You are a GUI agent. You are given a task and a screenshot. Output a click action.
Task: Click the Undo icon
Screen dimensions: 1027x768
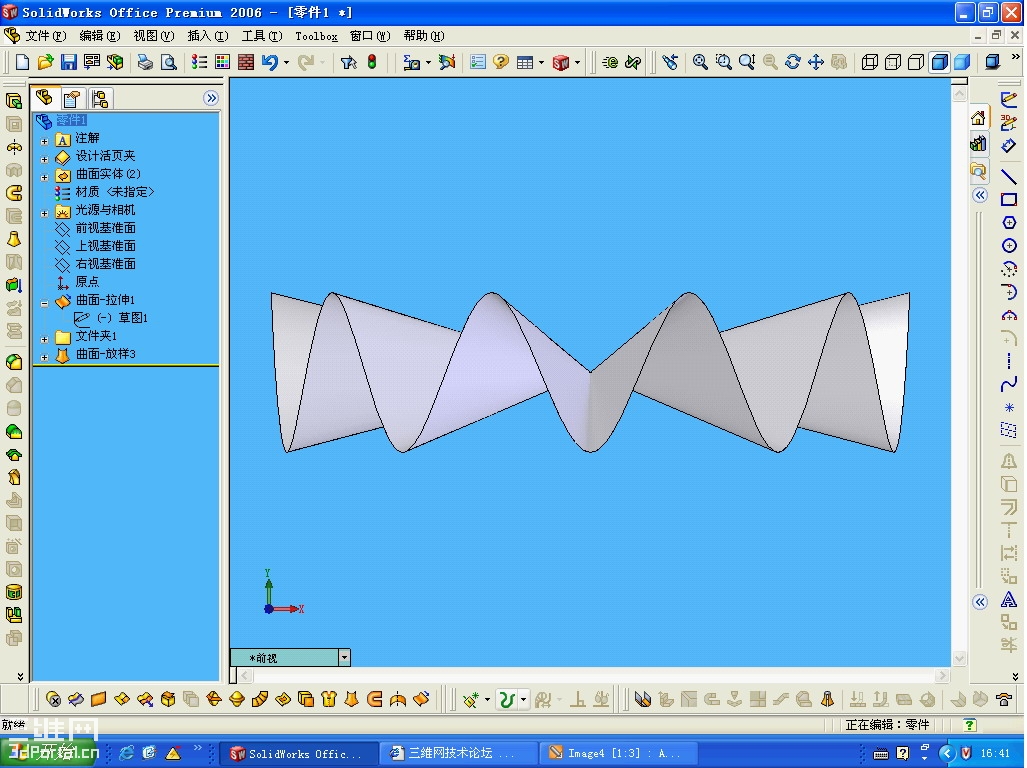269,62
